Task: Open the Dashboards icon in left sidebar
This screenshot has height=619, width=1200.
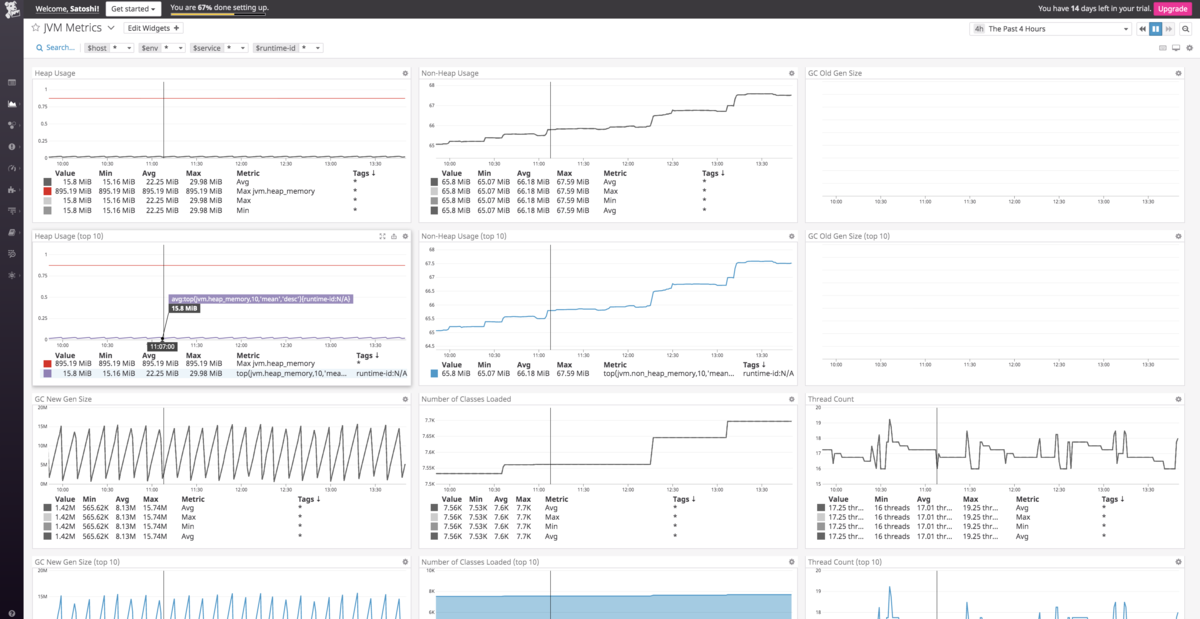Action: 11,104
